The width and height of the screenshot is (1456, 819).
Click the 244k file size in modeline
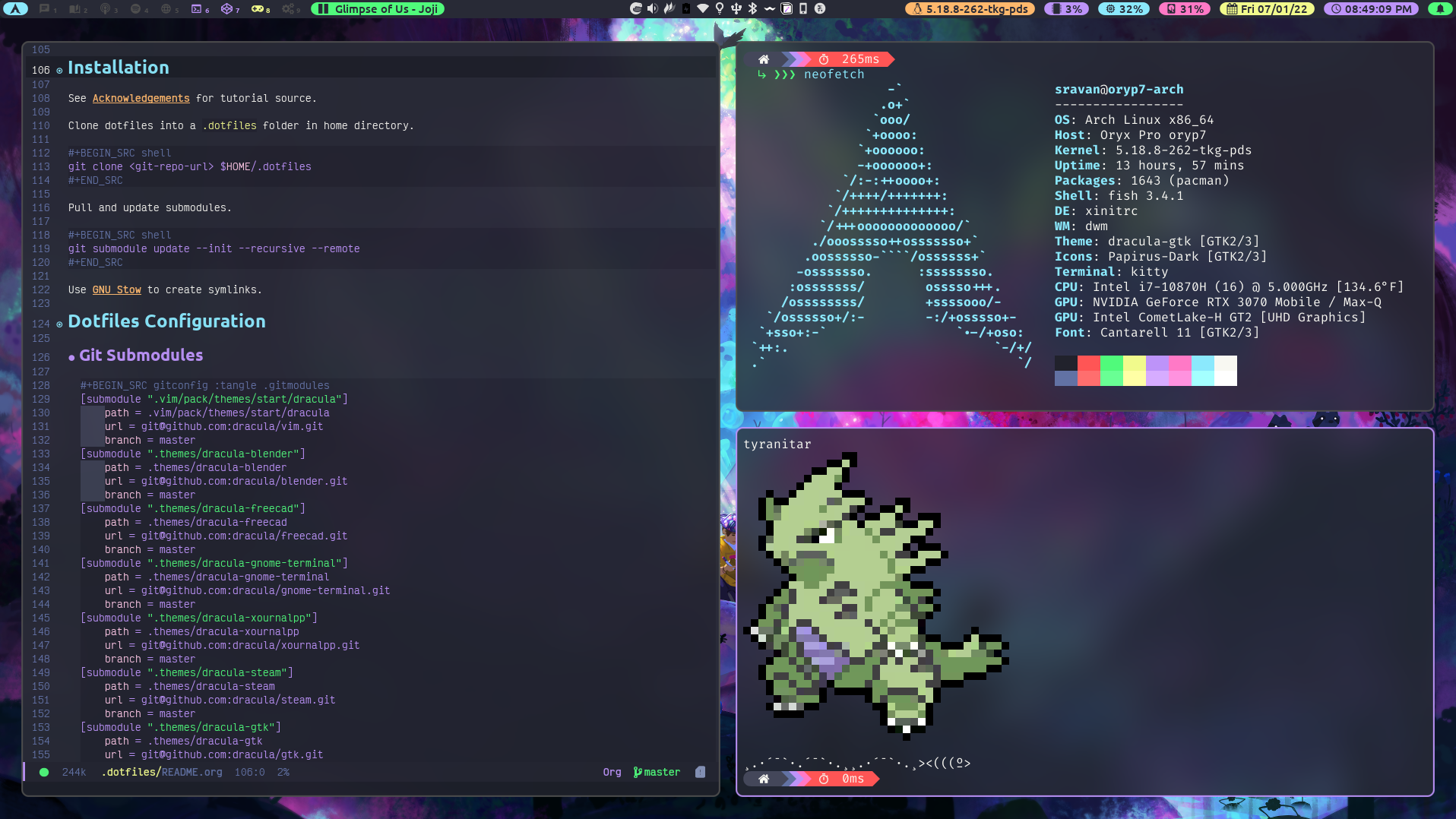coord(74,772)
